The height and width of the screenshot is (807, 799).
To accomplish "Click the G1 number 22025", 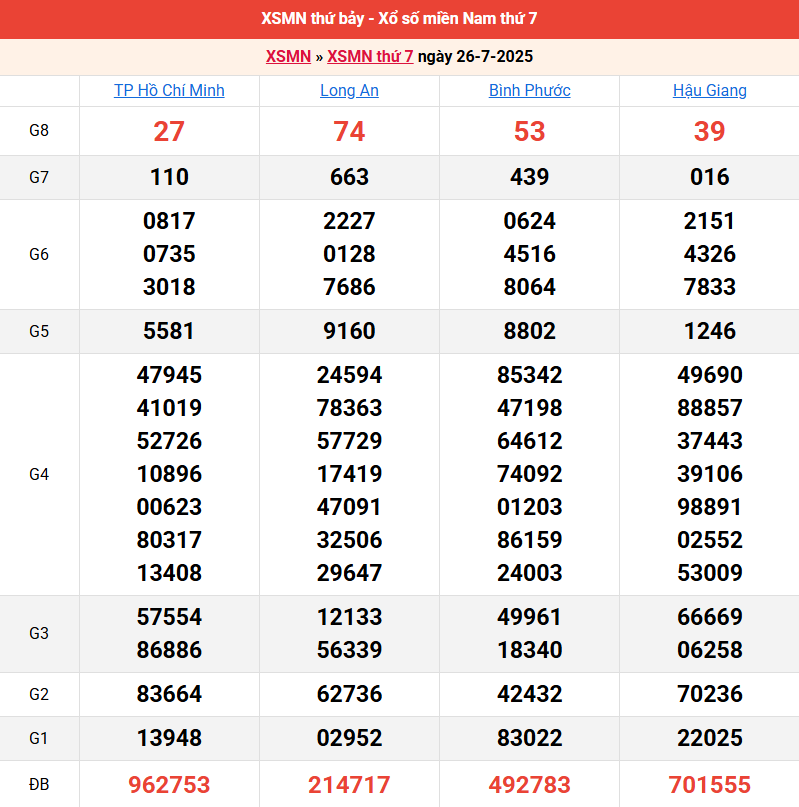I will click(x=710, y=738).
